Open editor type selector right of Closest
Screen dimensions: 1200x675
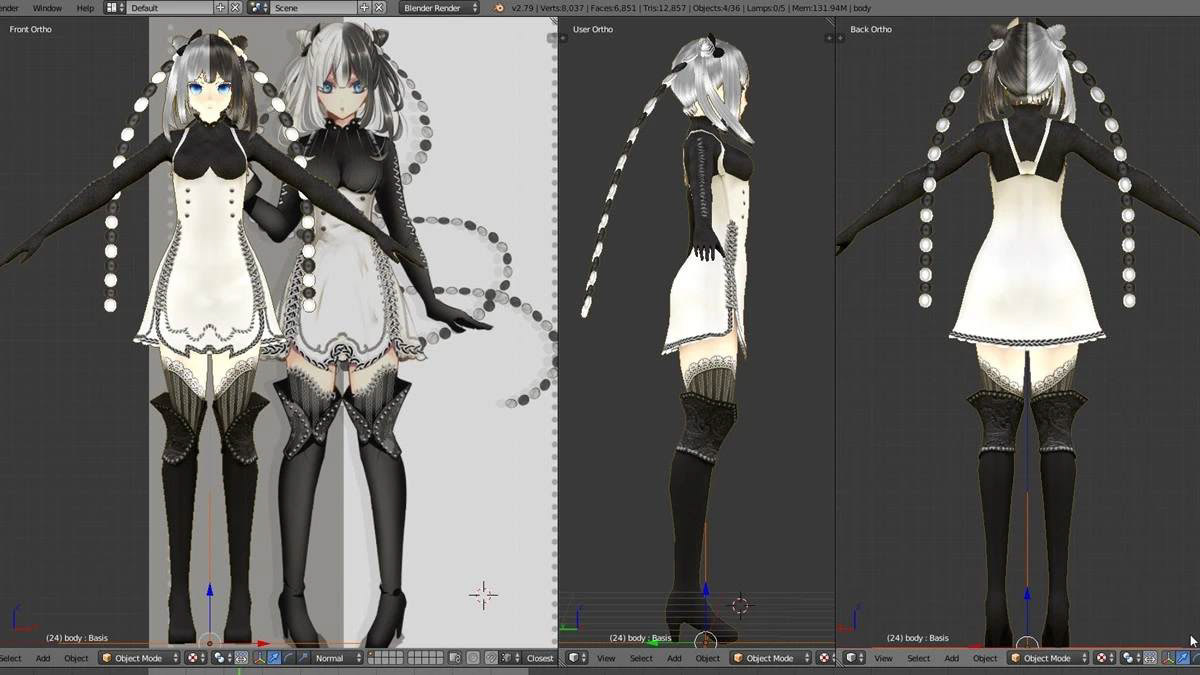click(577, 658)
